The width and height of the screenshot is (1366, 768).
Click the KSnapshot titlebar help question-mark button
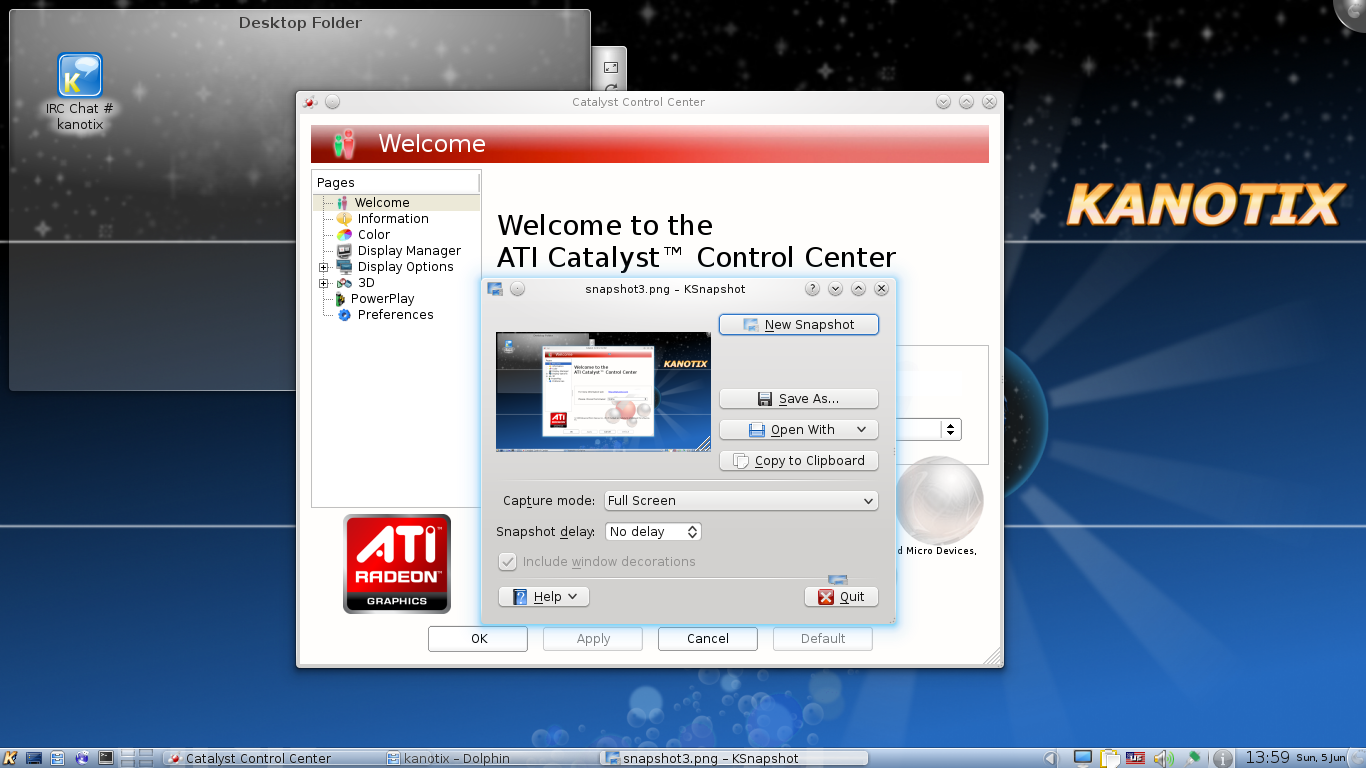pos(812,289)
